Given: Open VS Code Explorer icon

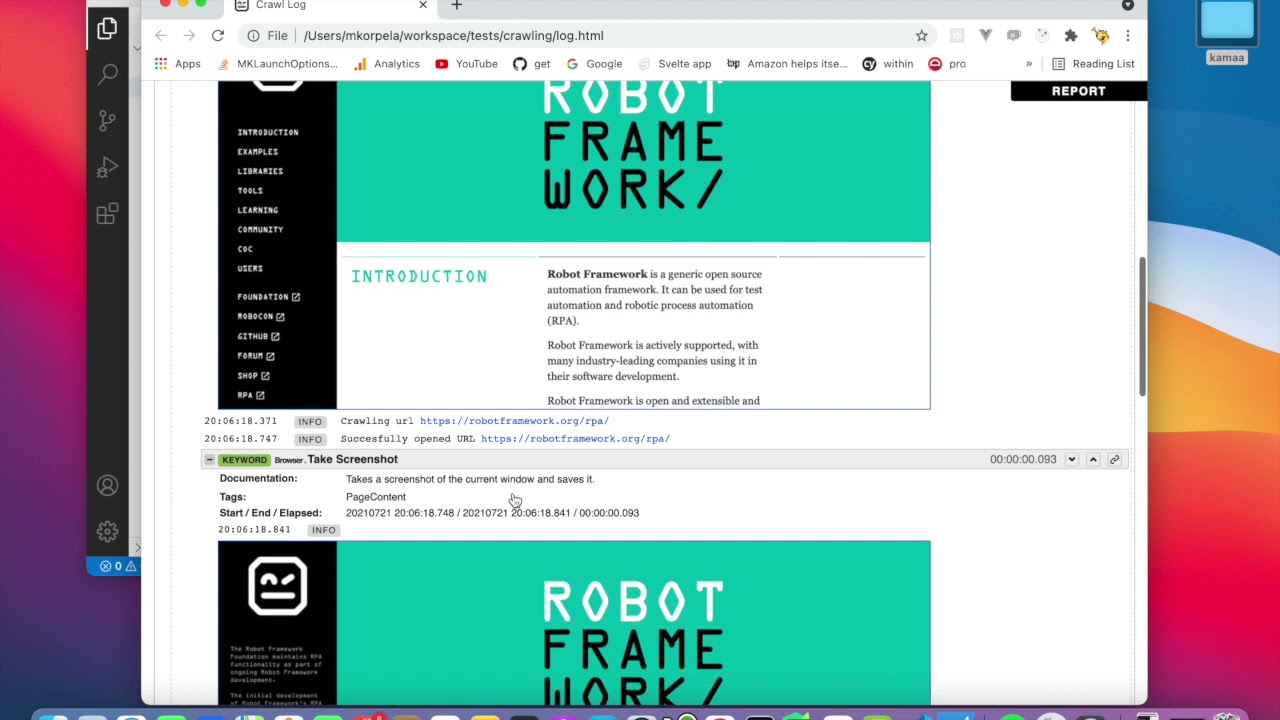Looking at the screenshot, I should click(x=108, y=29).
